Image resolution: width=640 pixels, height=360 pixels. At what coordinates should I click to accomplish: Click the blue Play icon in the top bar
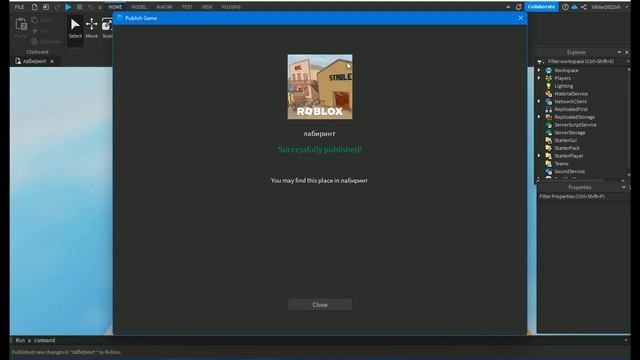click(x=68, y=7)
